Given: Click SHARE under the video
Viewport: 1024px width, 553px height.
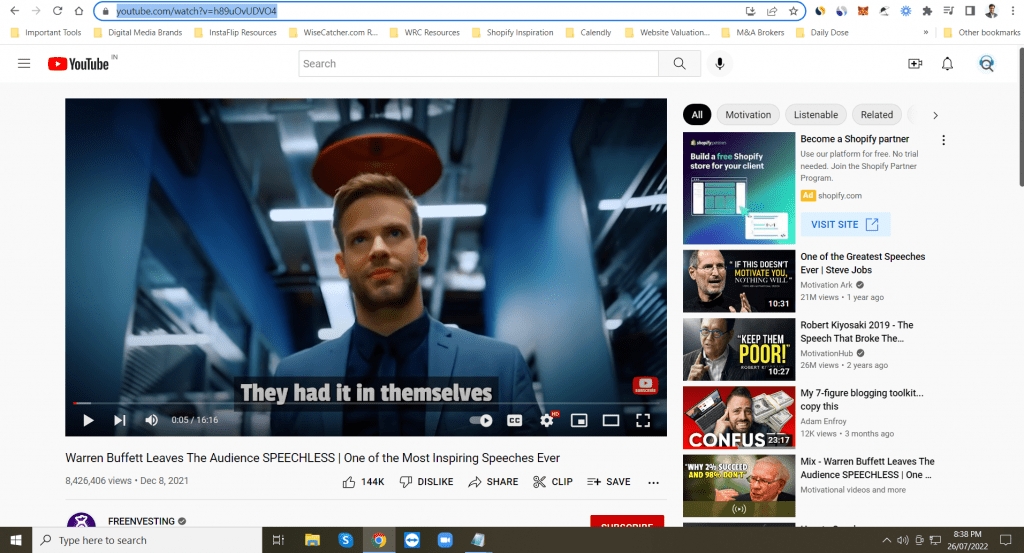Looking at the screenshot, I should (x=493, y=482).
